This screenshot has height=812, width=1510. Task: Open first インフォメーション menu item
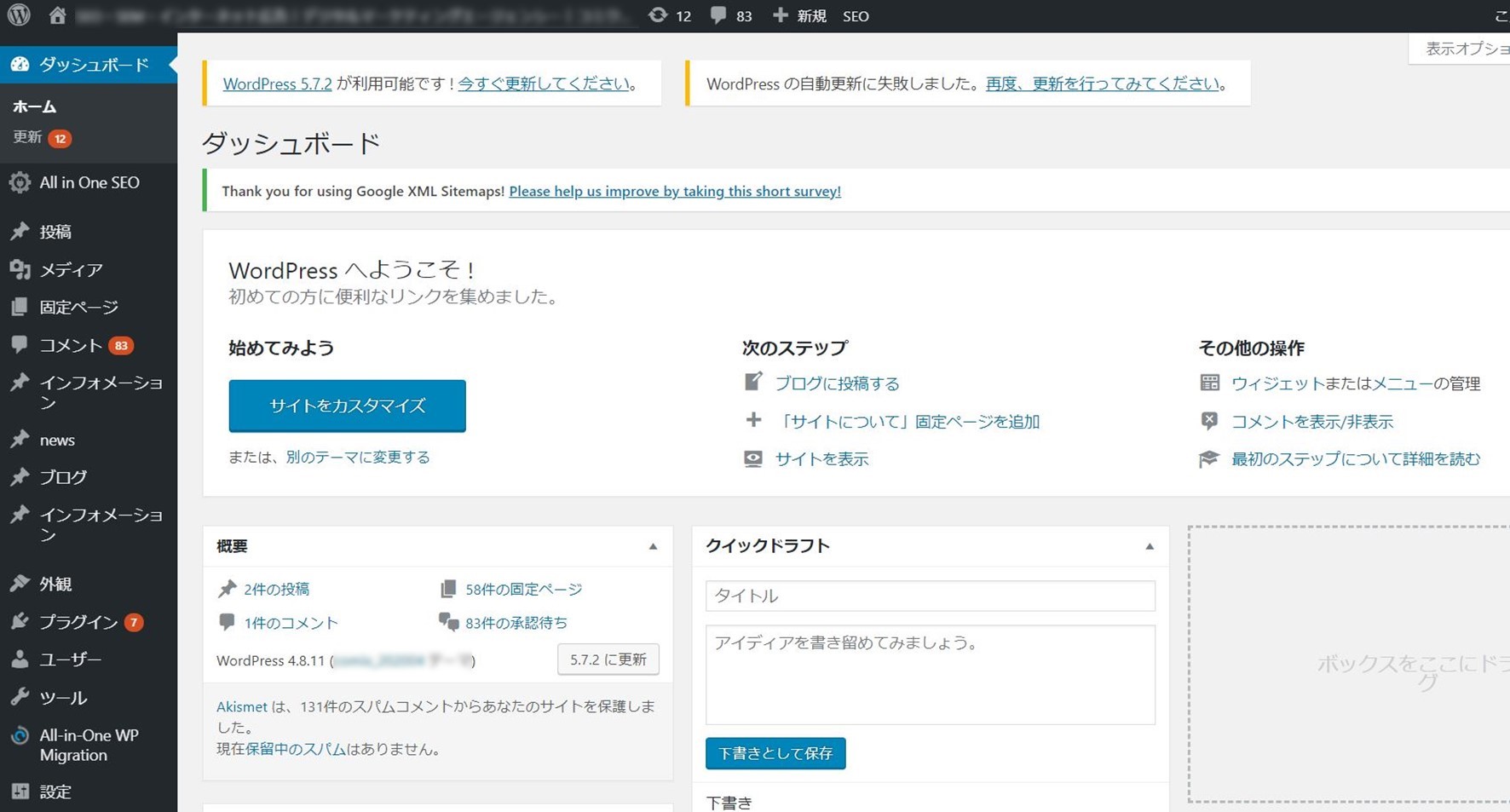pyautogui.click(x=101, y=392)
